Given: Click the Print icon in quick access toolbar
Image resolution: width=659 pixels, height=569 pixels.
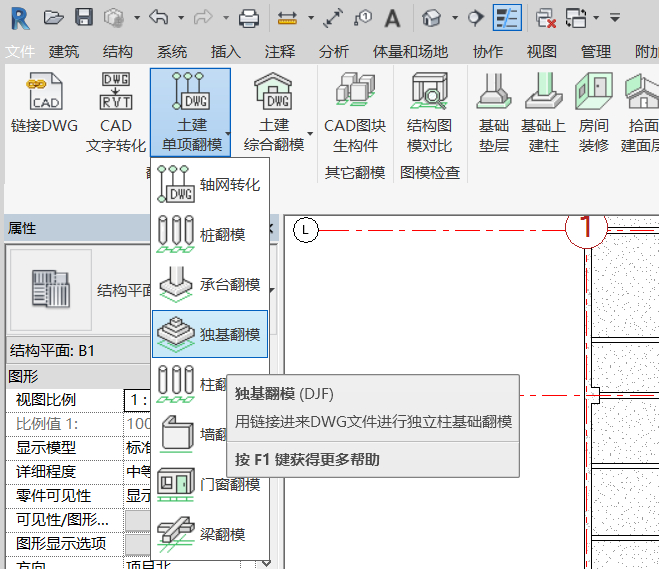Looking at the screenshot, I should [x=249, y=18].
